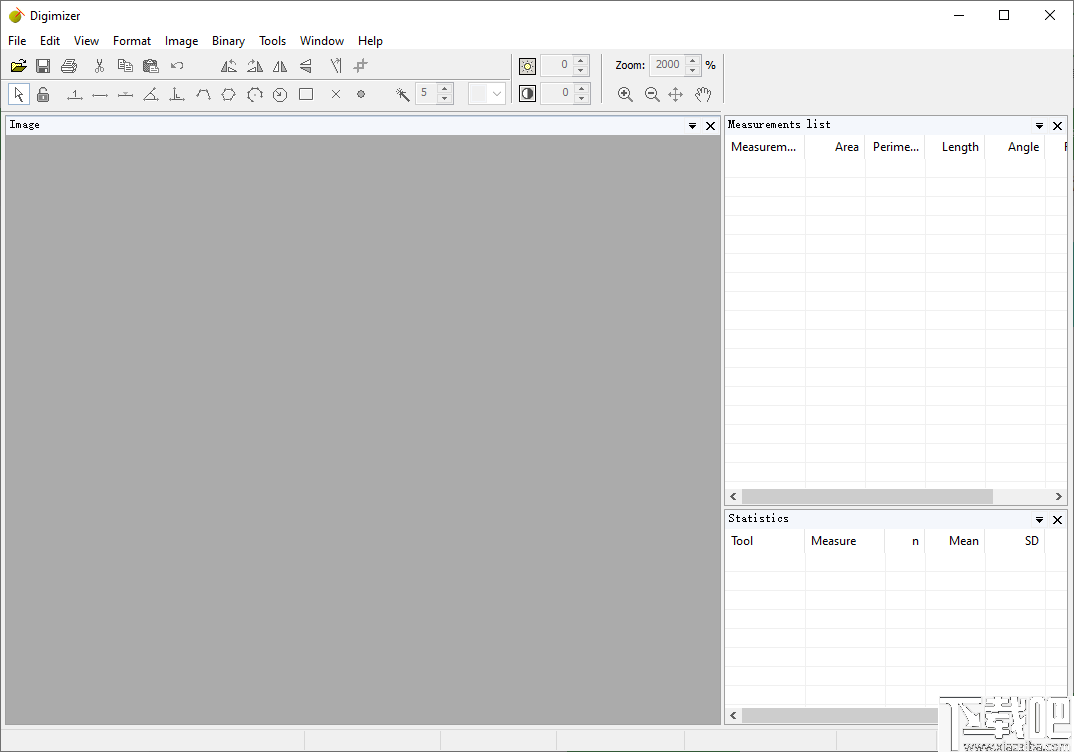Click the contrast half-circle icon
This screenshot has width=1074, height=752.
pyautogui.click(x=527, y=93)
